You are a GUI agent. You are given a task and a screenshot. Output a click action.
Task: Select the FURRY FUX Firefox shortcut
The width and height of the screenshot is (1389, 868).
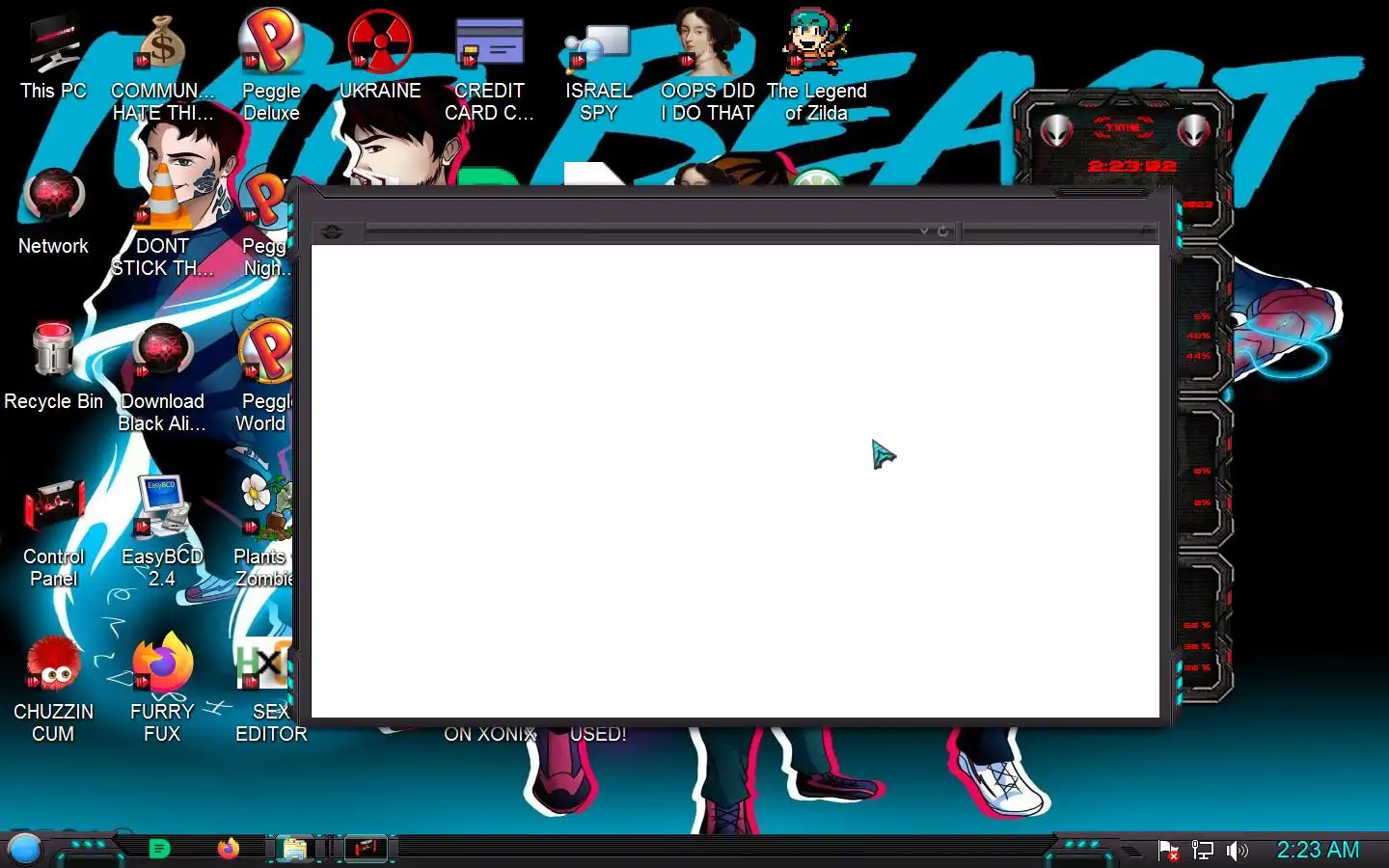tap(162, 689)
